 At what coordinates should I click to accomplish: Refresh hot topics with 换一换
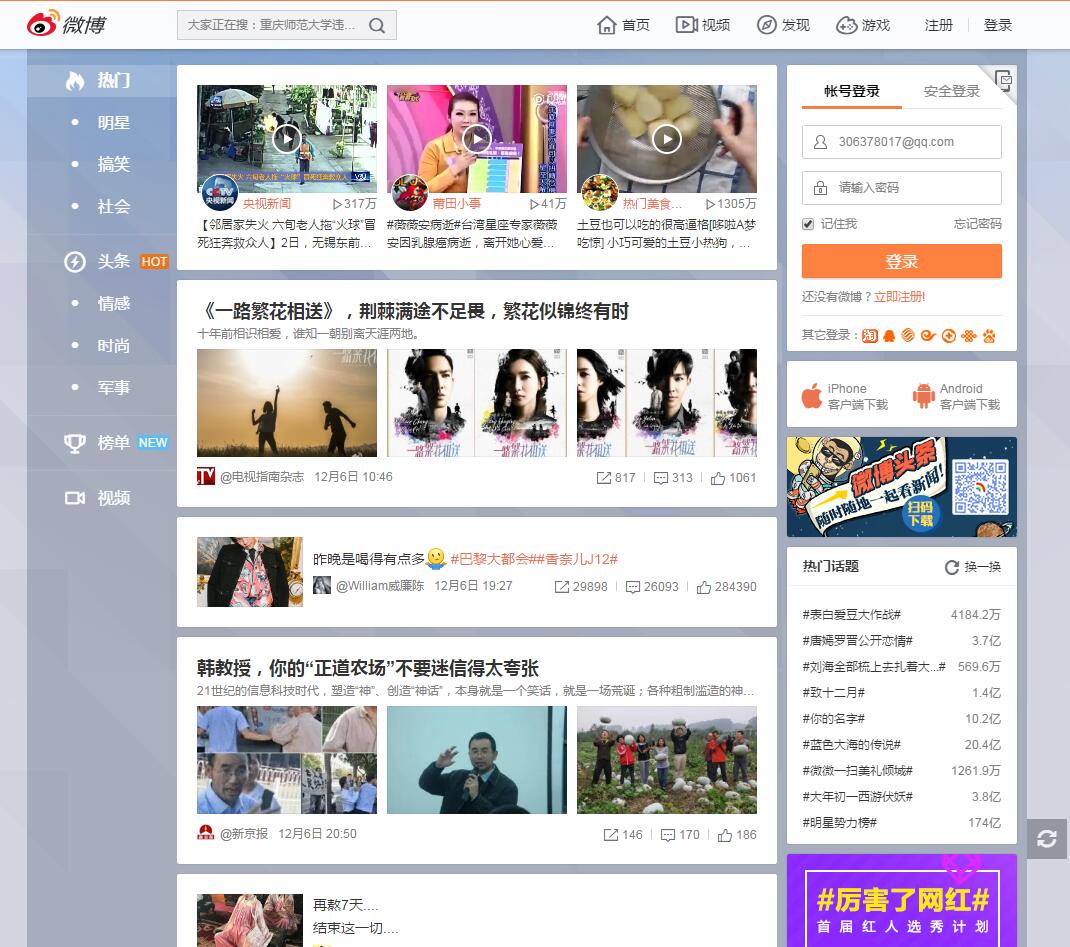pyautogui.click(x=972, y=567)
